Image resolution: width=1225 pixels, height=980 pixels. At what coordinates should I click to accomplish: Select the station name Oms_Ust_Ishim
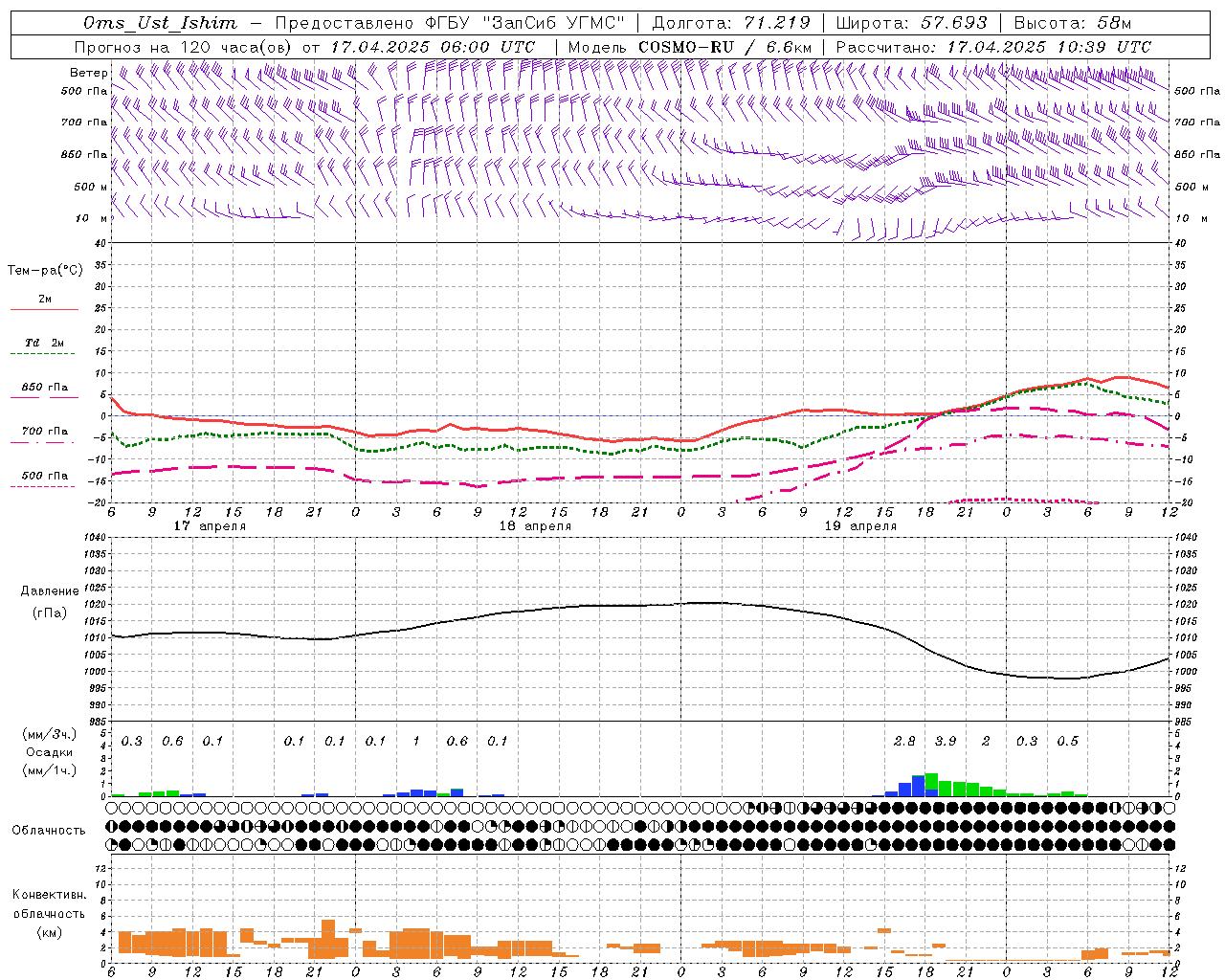[160, 23]
